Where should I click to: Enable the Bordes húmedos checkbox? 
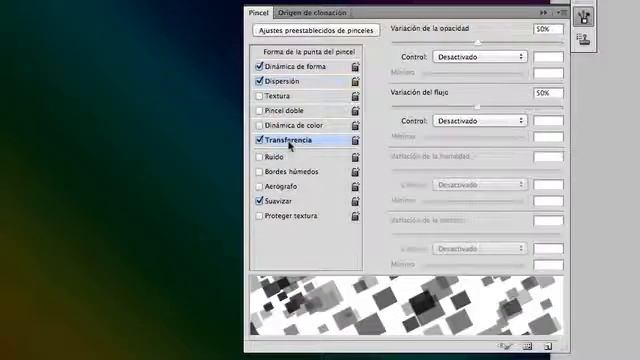tap(259, 172)
